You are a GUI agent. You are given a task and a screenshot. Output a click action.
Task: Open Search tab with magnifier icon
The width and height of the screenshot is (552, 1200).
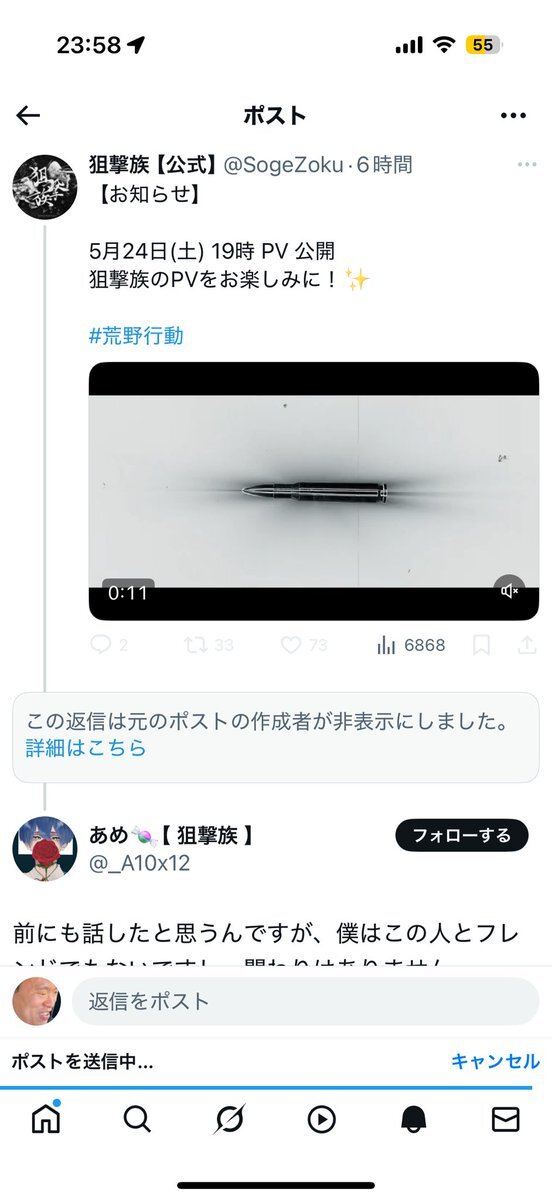[x=137, y=1119]
